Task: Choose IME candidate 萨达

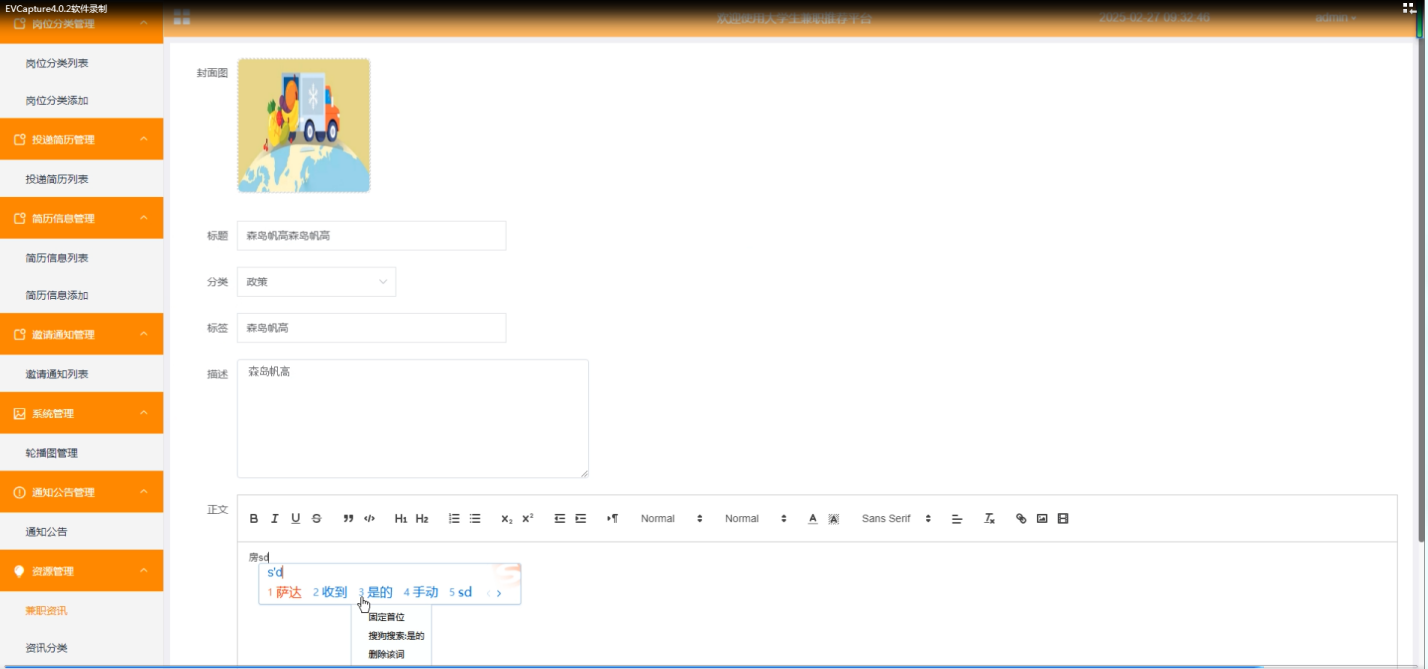Action: click(284, 592)
